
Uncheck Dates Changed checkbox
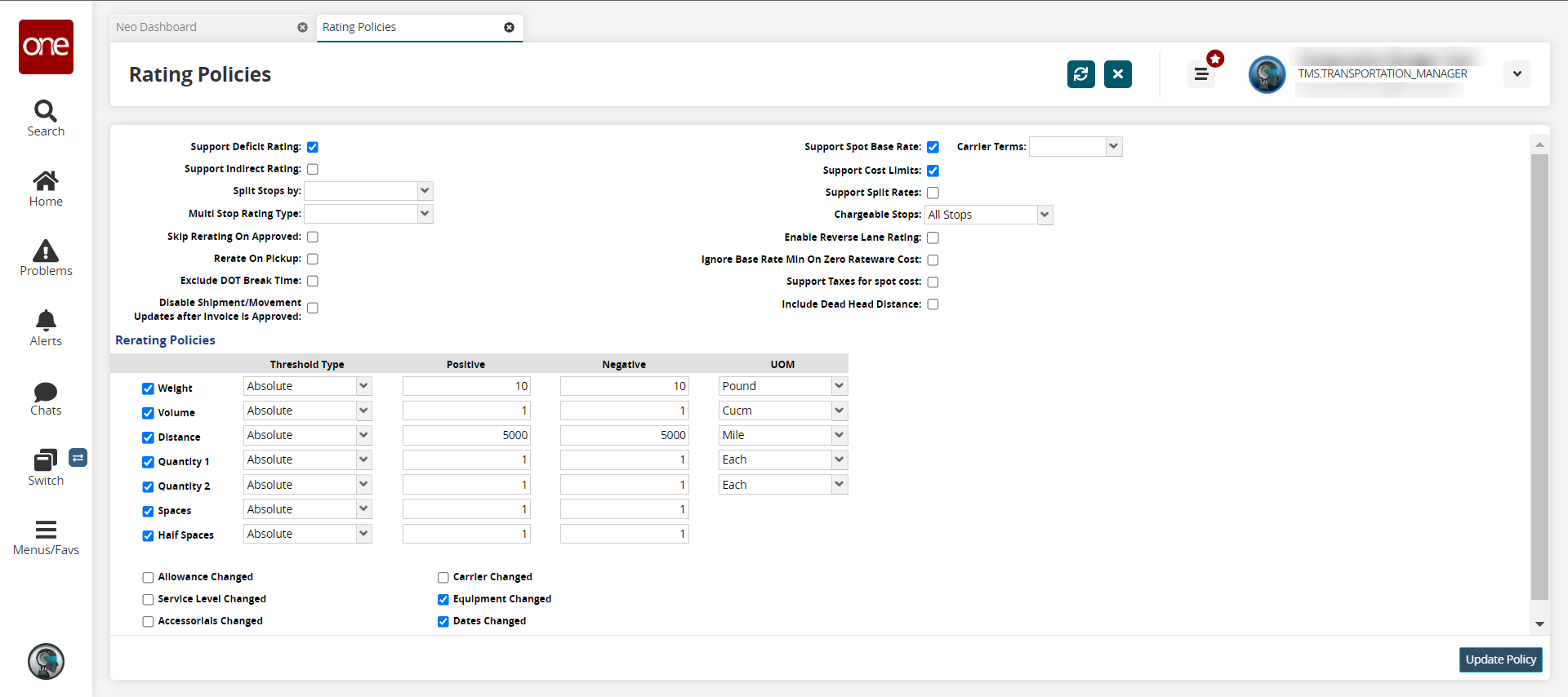[x=443, y=622]
